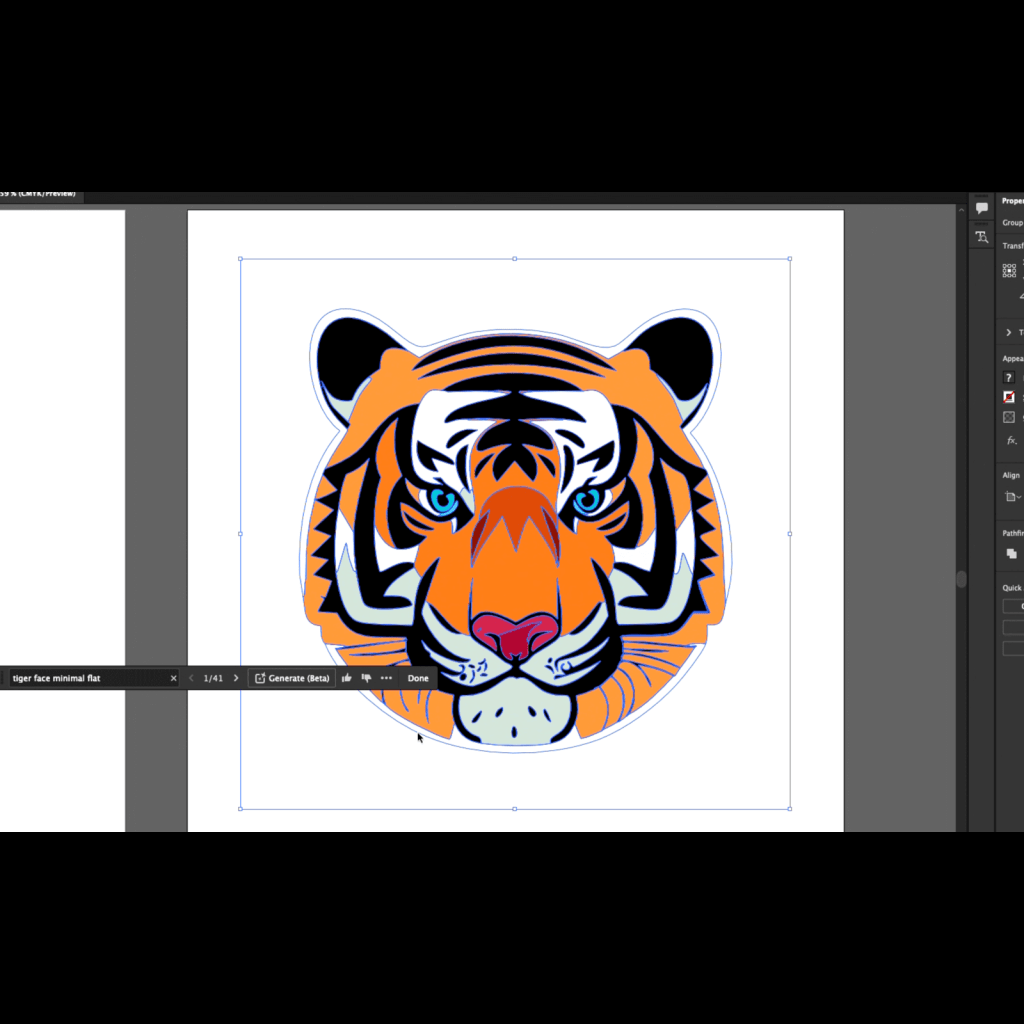Click the Done button
The height and width of the screenshot is (1024, 1024).
coord(418,678)
